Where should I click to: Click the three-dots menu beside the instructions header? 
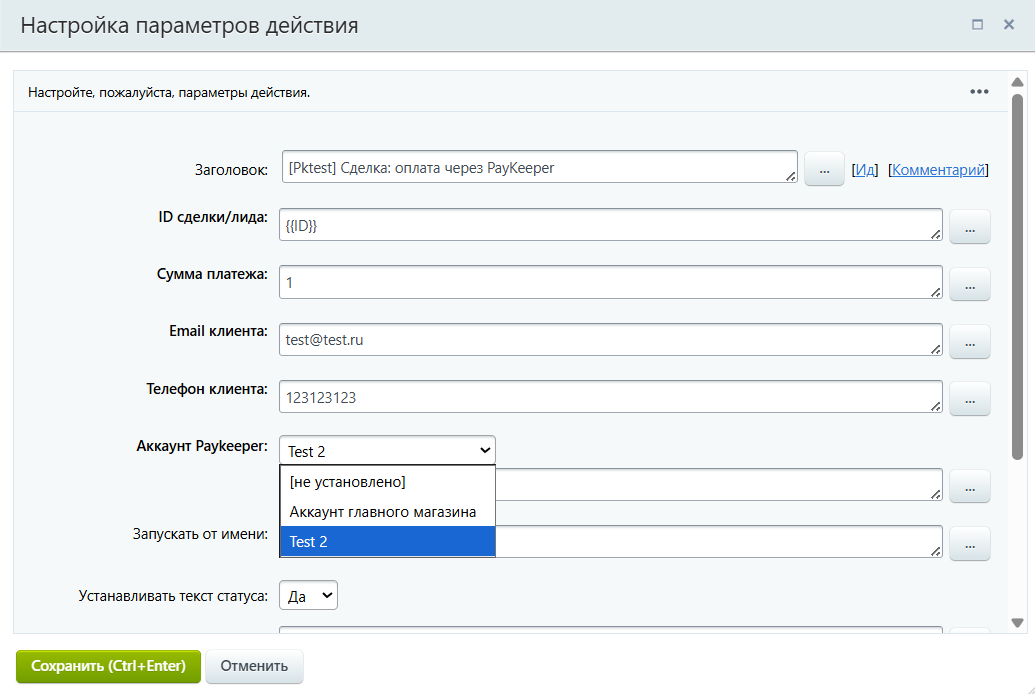[979, 92]
